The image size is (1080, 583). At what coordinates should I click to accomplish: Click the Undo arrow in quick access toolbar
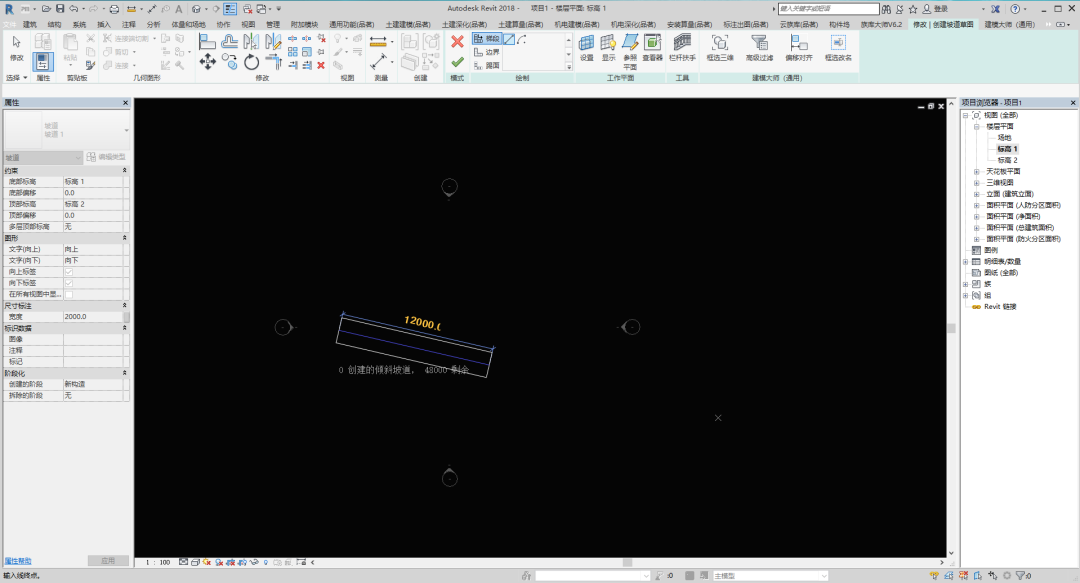click(x=73, y=9)
